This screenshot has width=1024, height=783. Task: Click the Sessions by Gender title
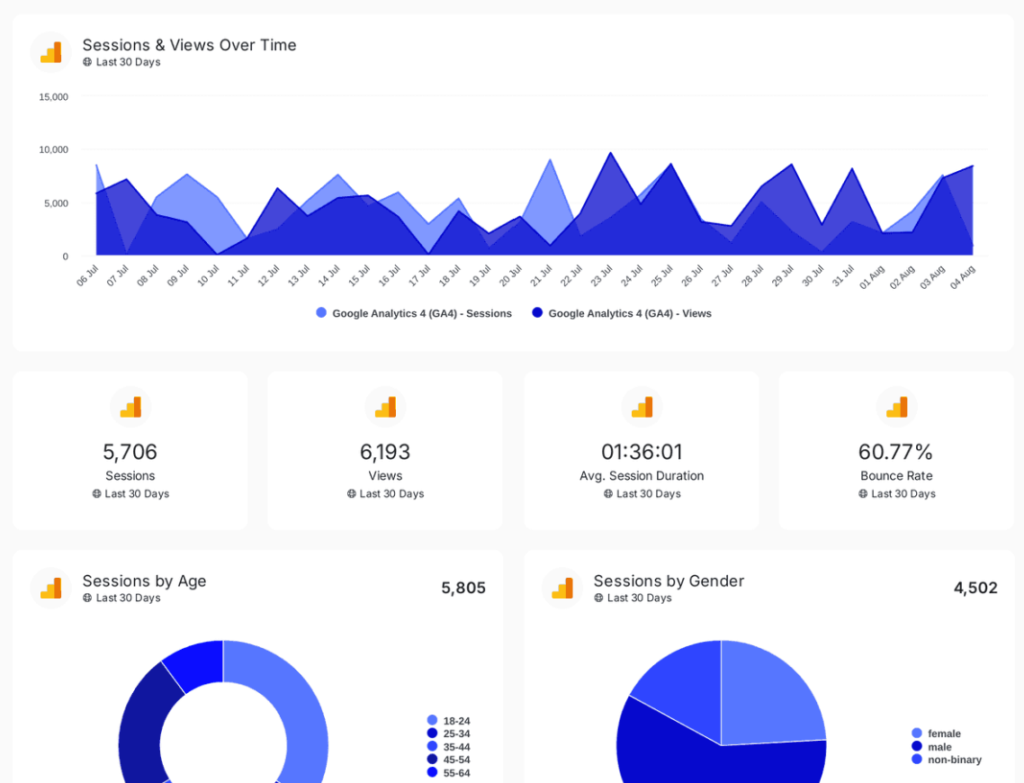click(x=669, y=581)
